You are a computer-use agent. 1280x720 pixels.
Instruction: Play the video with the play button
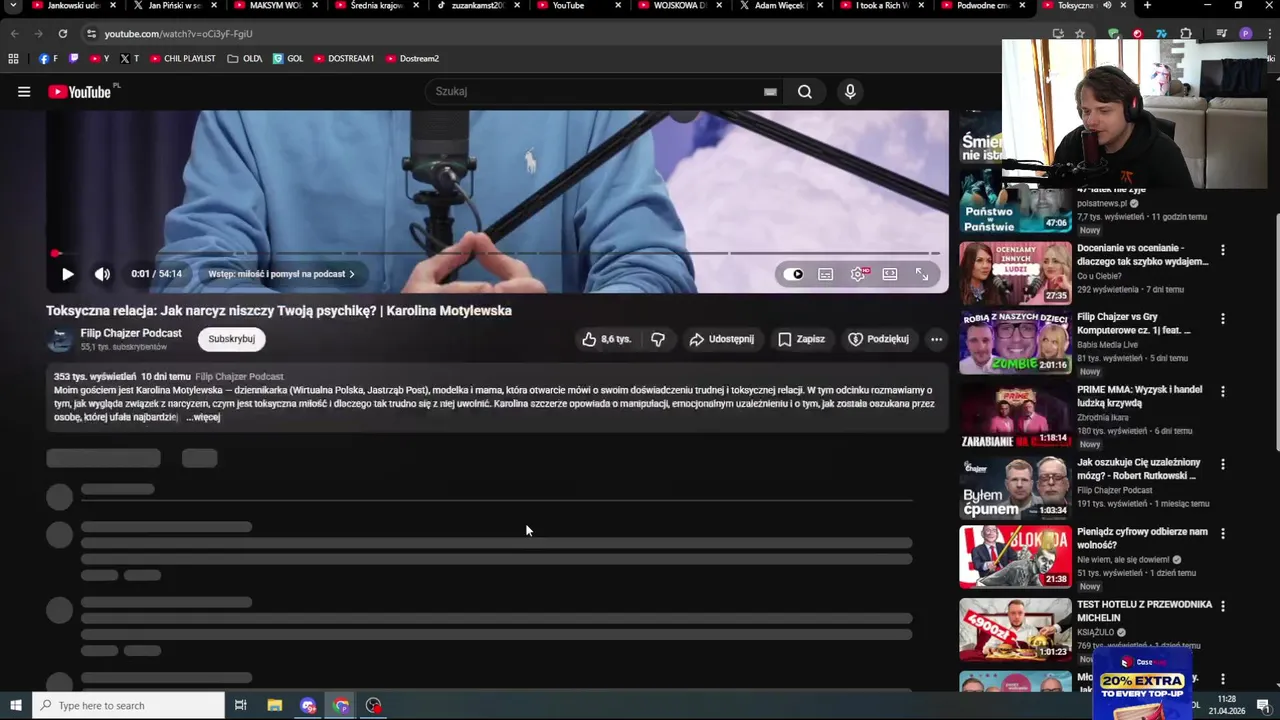67,274
